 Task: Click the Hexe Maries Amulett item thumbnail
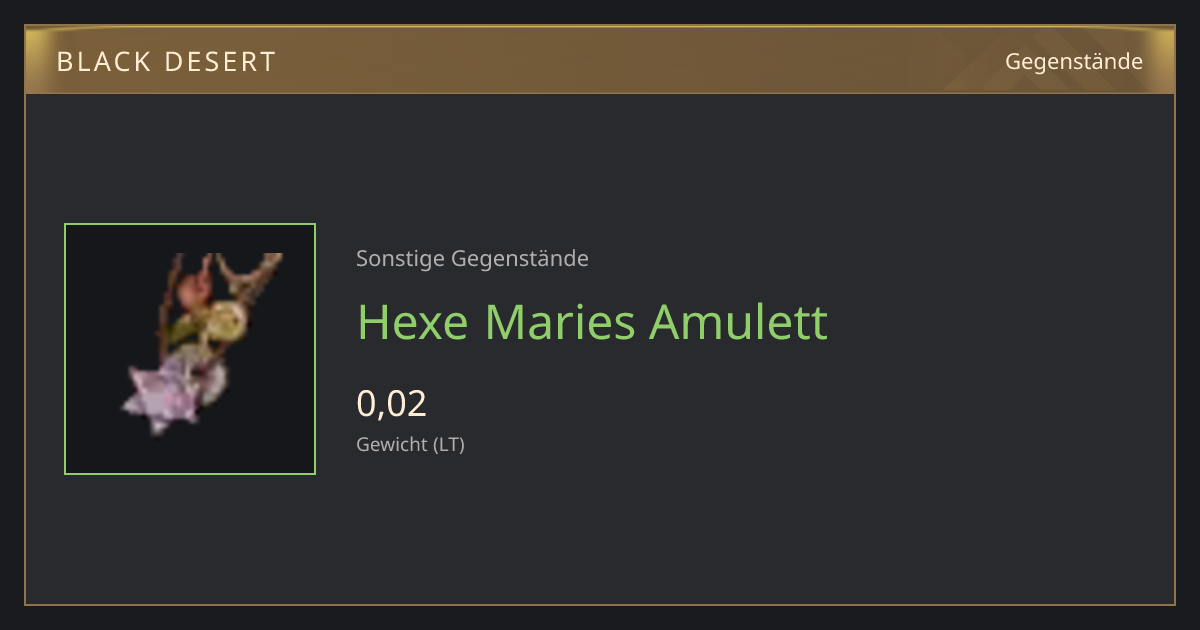[190, 349]
